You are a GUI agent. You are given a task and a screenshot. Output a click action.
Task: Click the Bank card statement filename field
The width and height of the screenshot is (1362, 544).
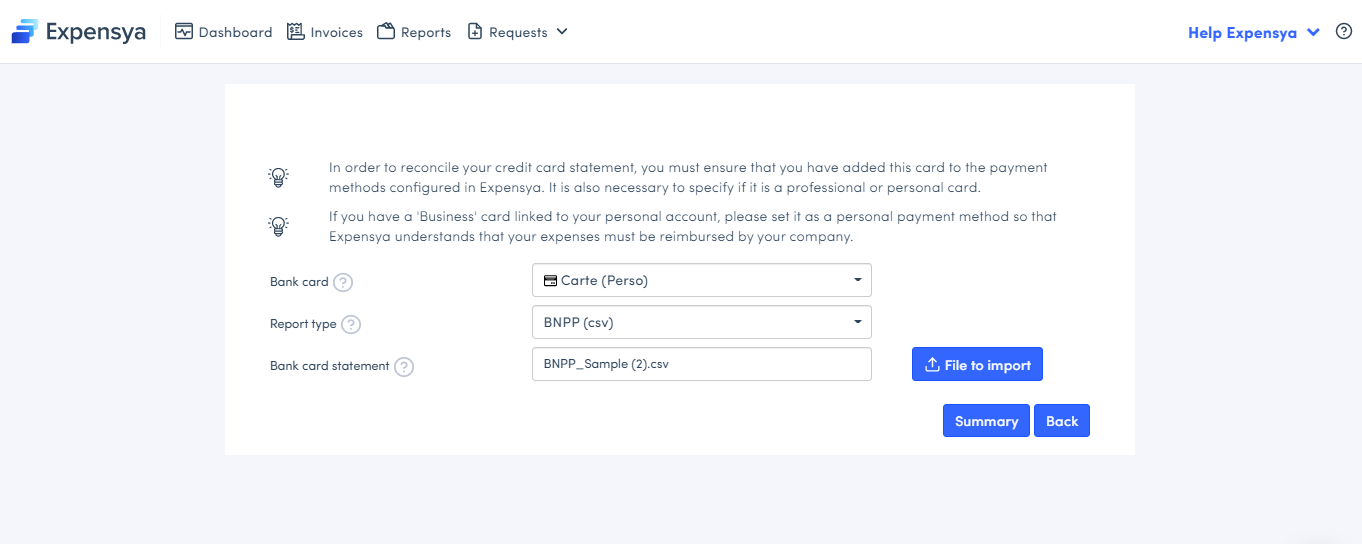(701, 364)
